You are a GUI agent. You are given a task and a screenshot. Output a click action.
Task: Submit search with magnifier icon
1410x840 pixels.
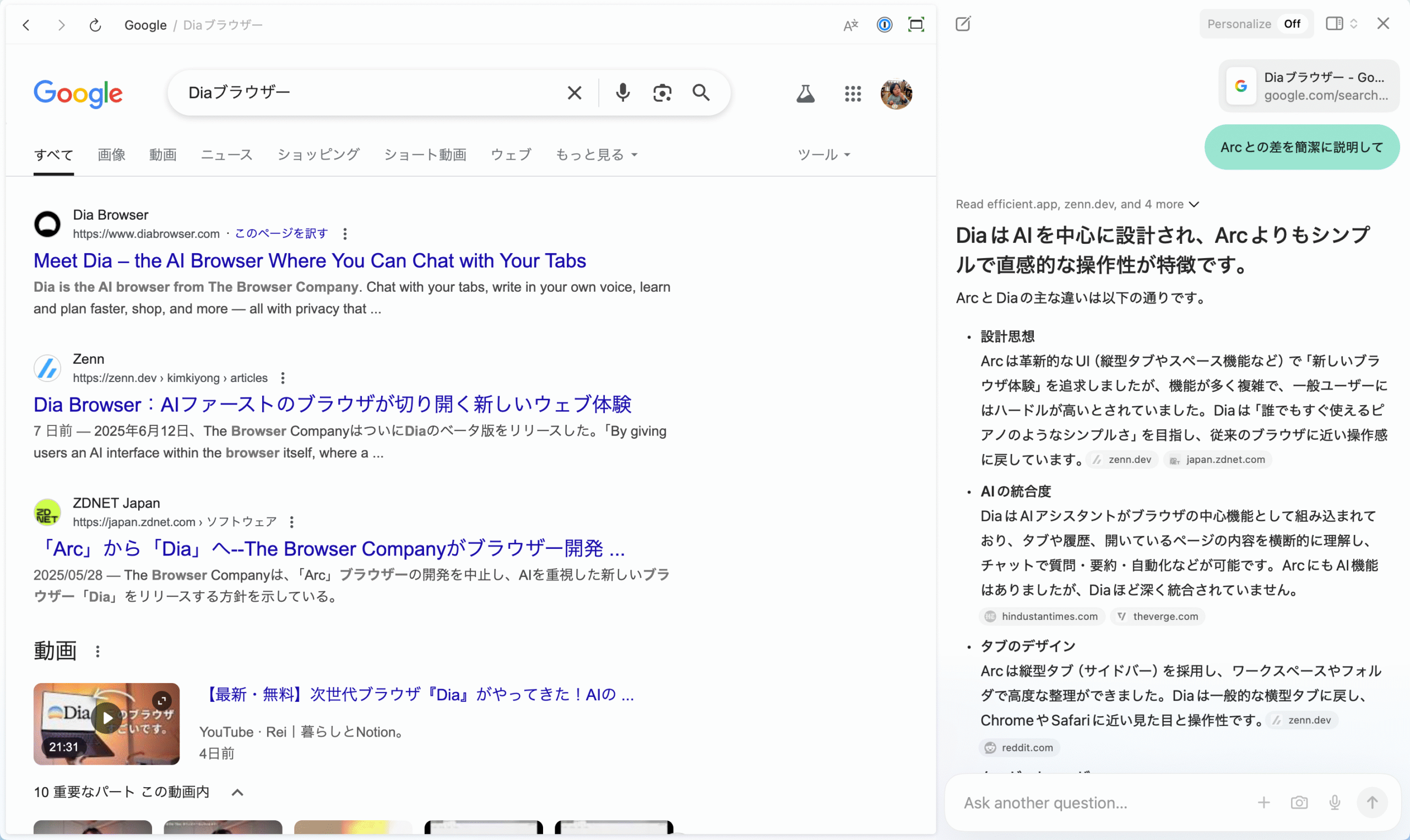click(x=701, y=92)
